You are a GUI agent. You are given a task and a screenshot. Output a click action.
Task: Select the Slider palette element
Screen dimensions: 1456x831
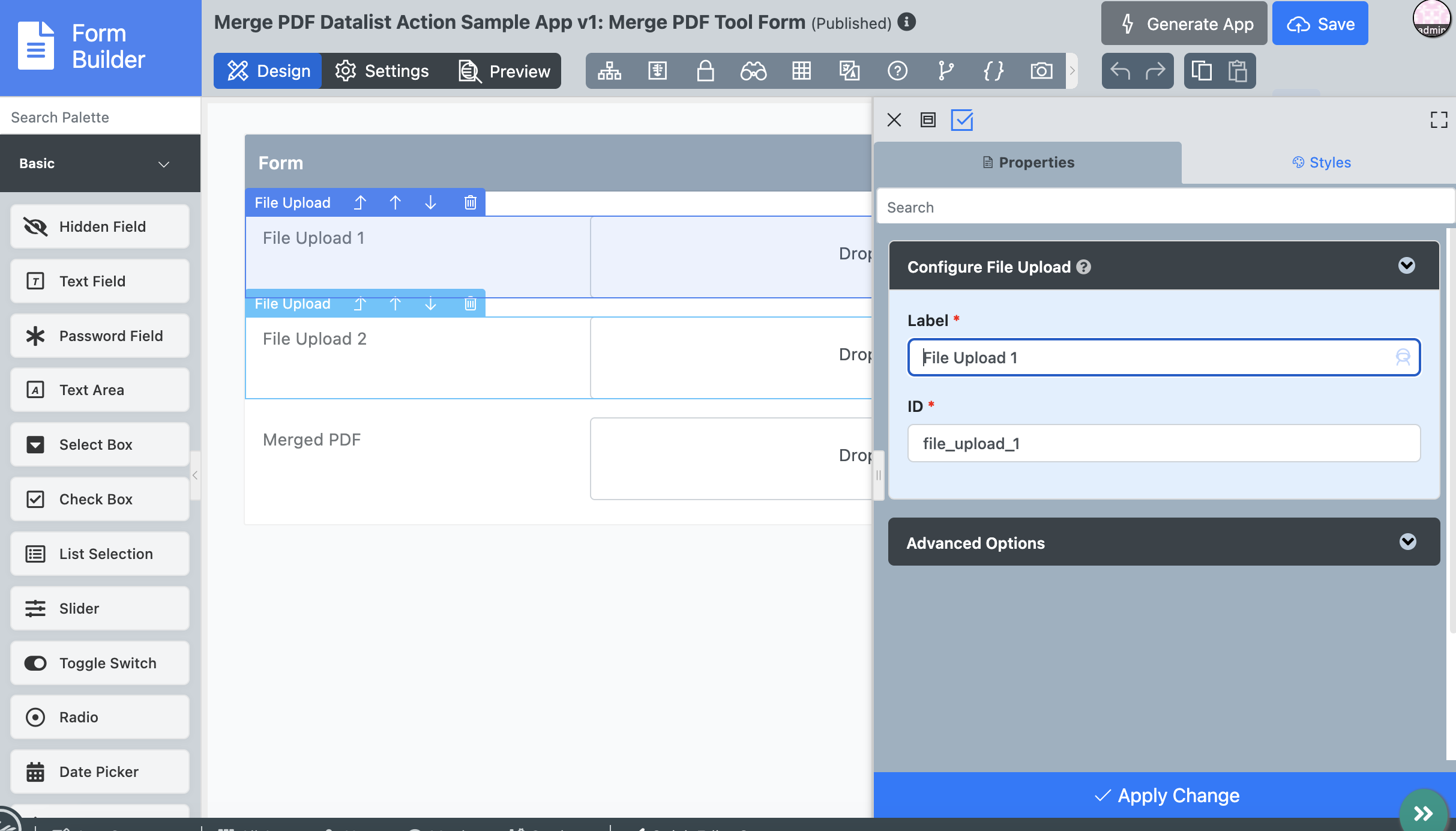pyautogui.click(x=100, y=608)
